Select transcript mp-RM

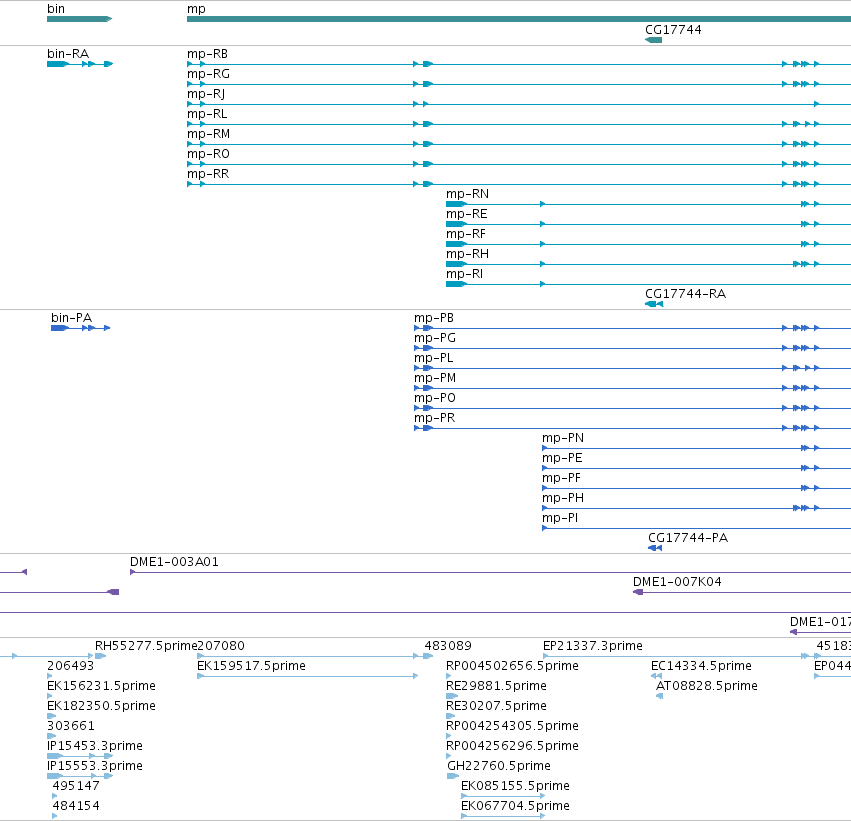208,134
